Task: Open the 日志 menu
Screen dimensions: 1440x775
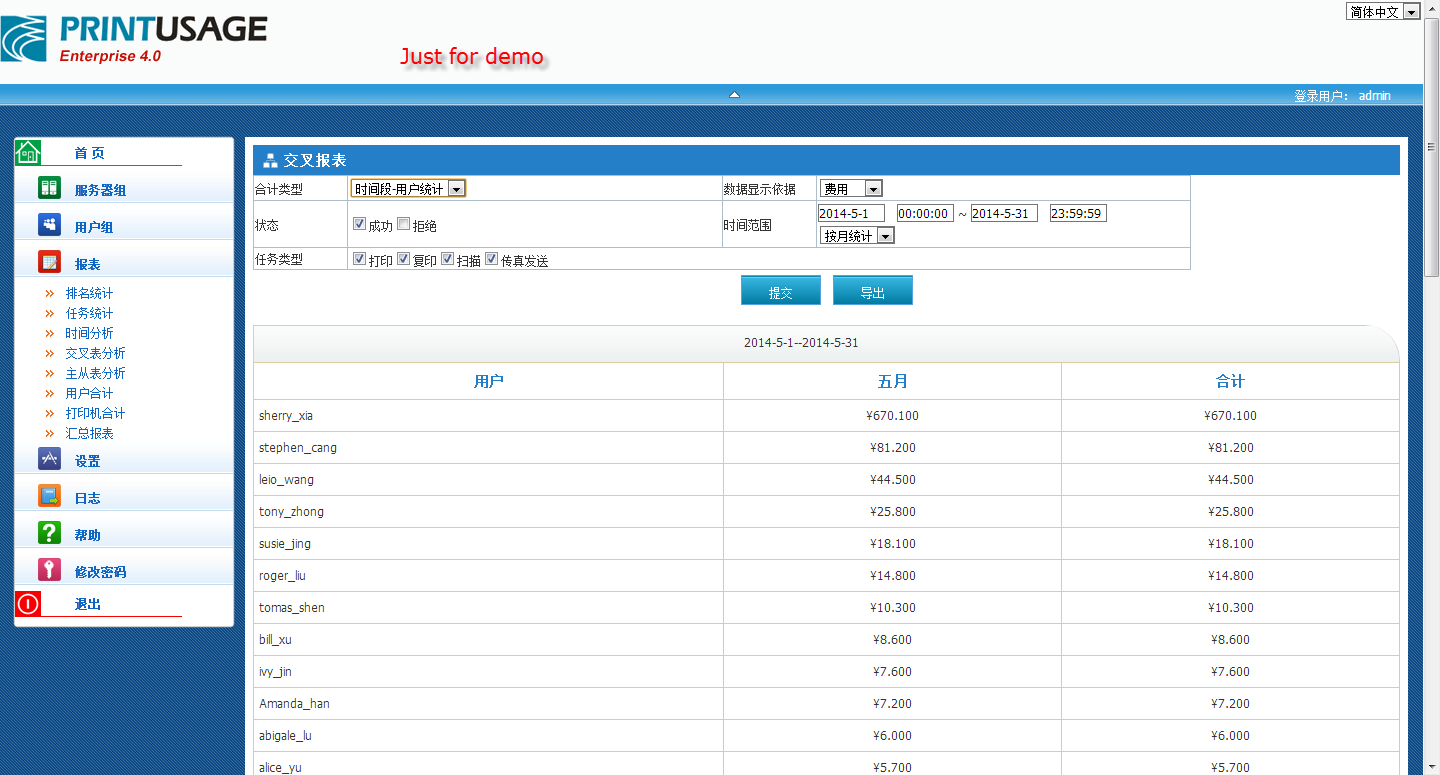Action: click(x=88, y=498)
